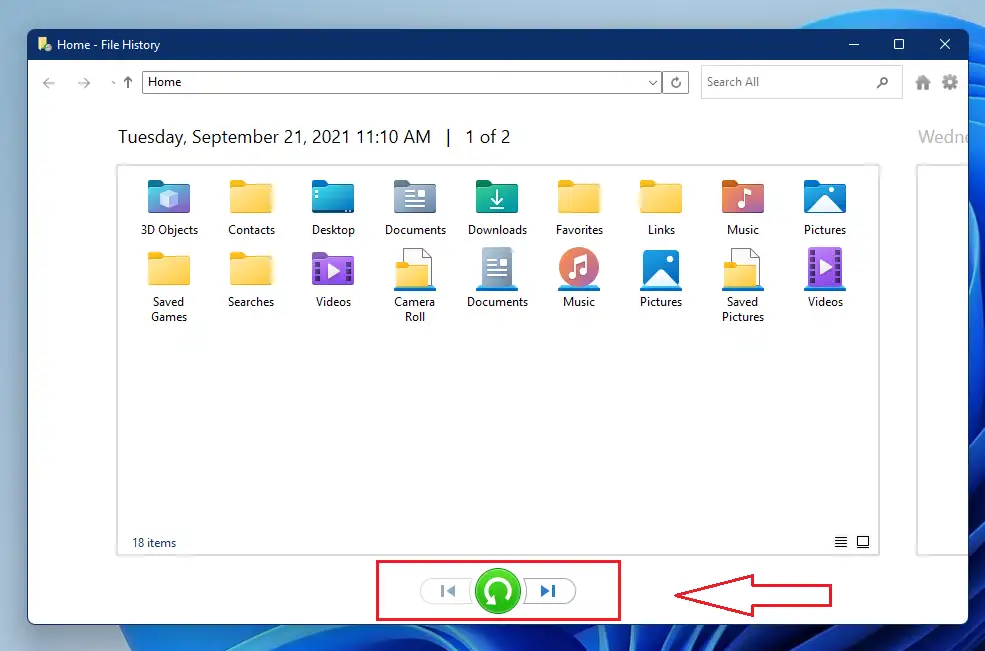This screenshot has height=651, width=985.
Task: Click the Home icon in the toolbar
Action: point(923,82)
